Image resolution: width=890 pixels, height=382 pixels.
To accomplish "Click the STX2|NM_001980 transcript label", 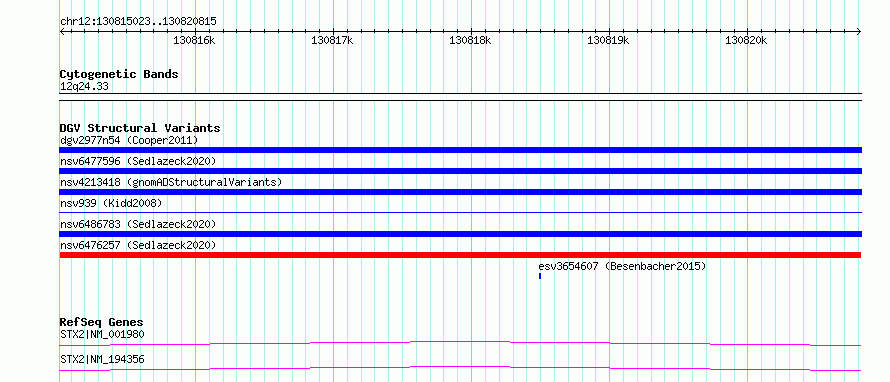I will 102,334.
